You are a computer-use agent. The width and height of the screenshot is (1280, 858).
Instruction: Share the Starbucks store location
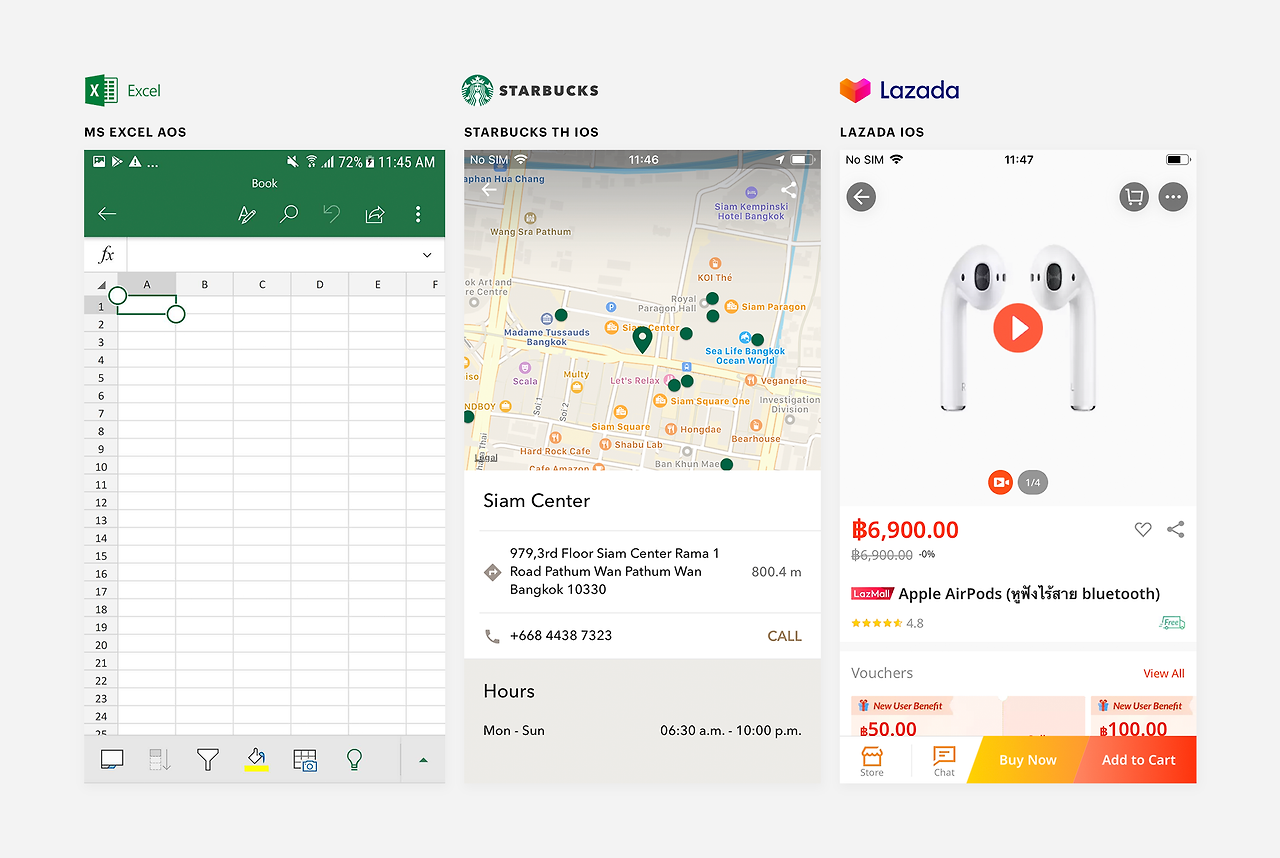click(x=789, y=189)
